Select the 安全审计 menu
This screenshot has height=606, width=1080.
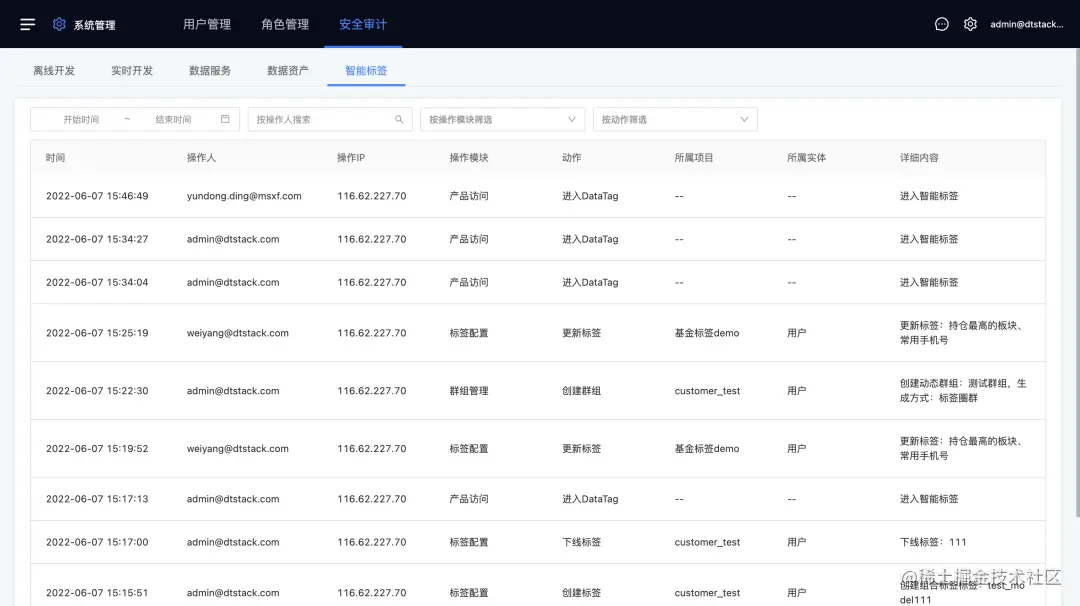coord(363,24)
